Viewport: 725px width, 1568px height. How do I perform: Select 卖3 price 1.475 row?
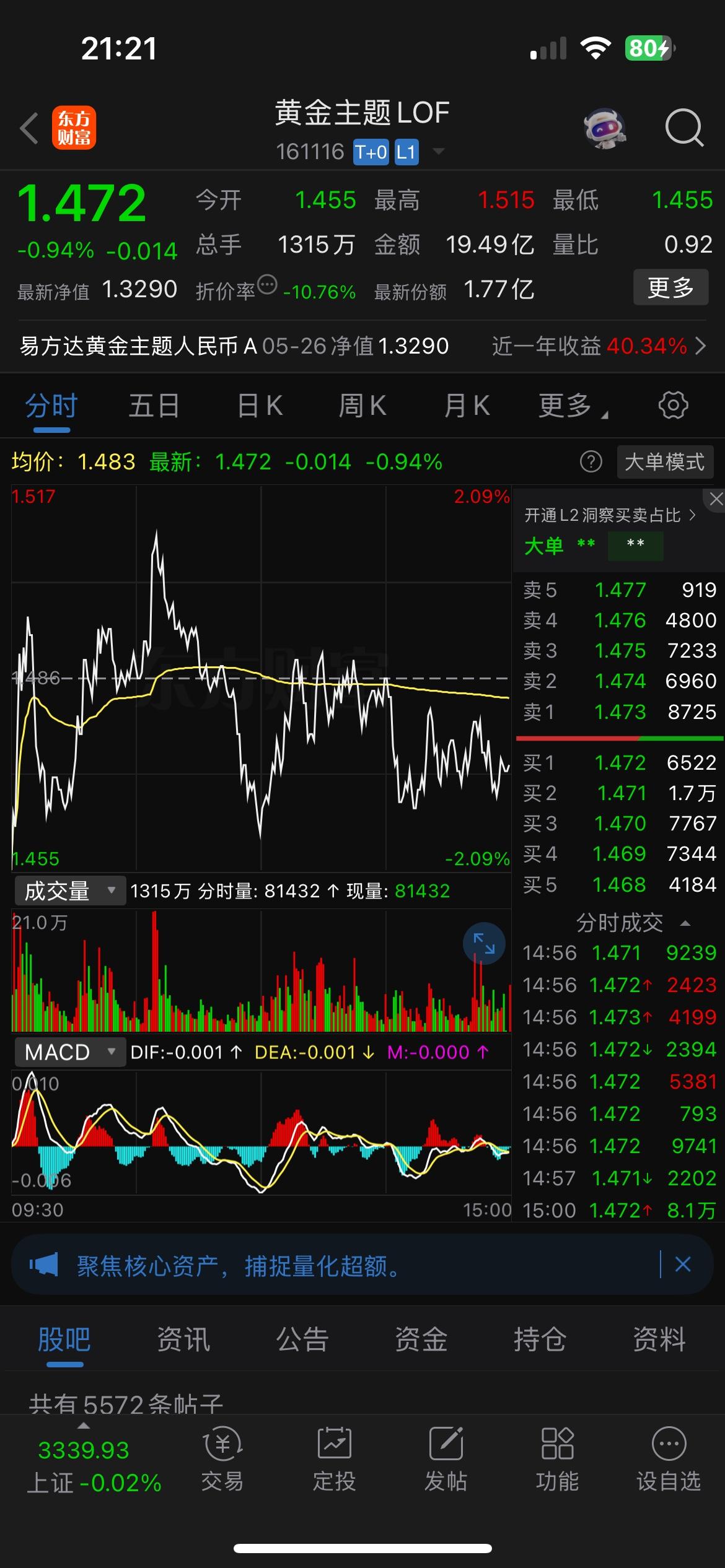click(x=620, y=650)
